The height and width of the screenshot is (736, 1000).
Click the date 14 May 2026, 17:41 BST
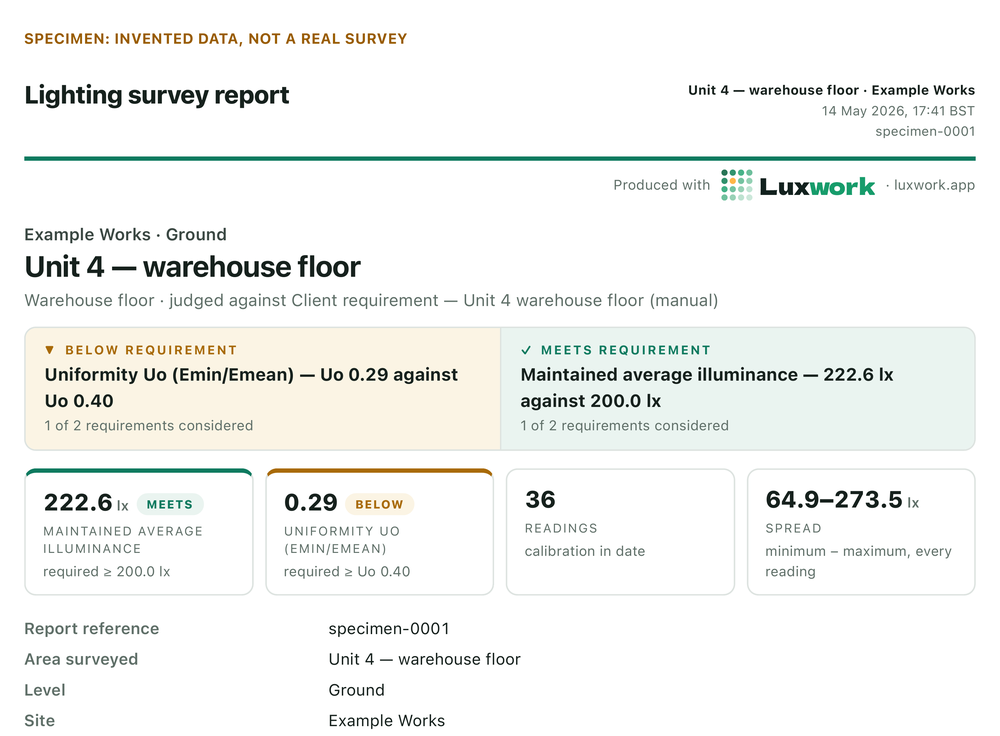[898, 111]
